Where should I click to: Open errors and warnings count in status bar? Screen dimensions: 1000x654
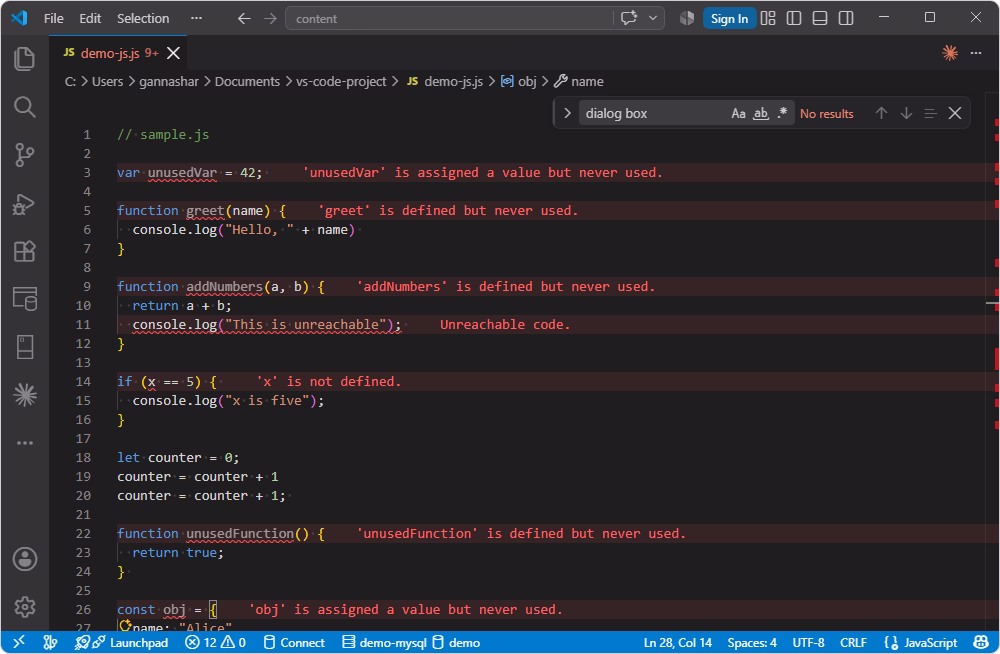pos(215,642)
